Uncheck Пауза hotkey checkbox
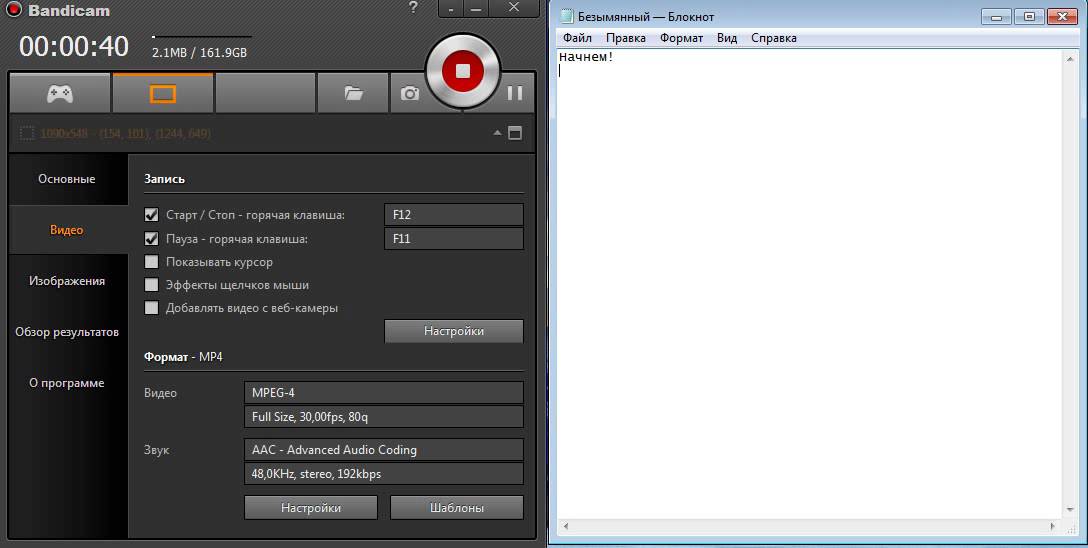The height and width of the screenshot is (548, 1088). click(x=151, y=239)
